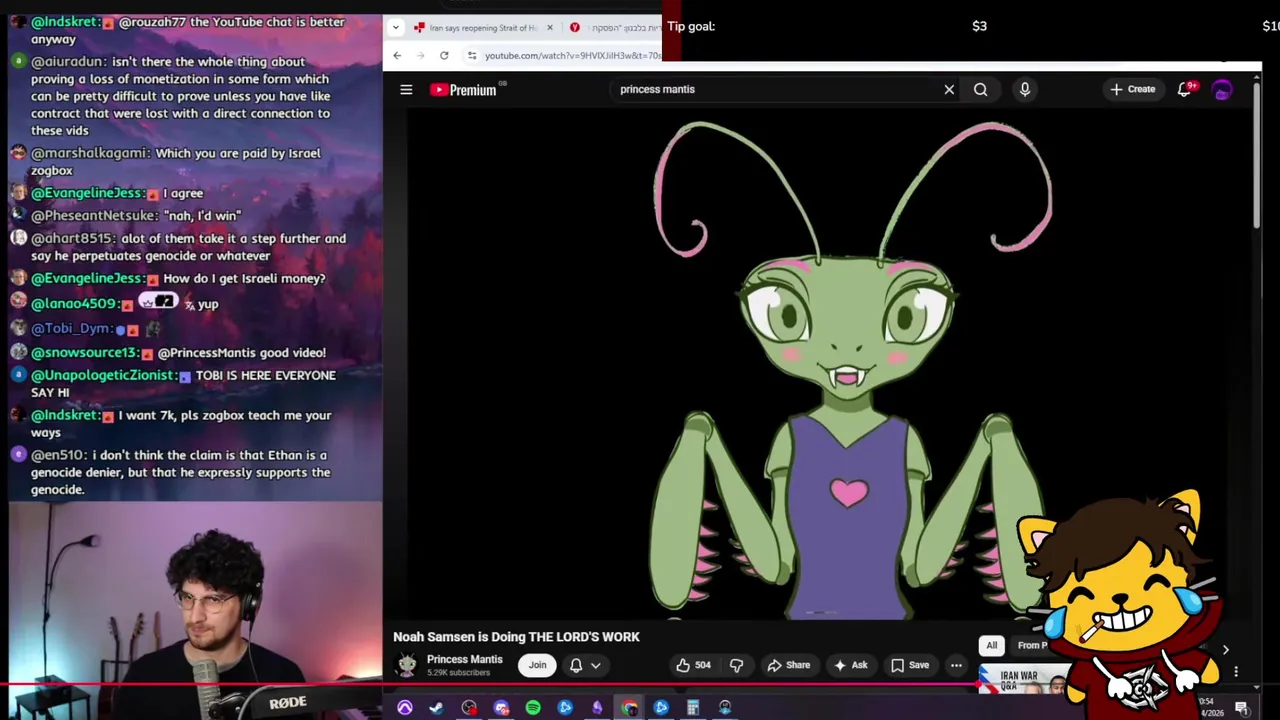The image size is (1280, 720).
Task: View site information icon in address bar
Action: [472, 55]
